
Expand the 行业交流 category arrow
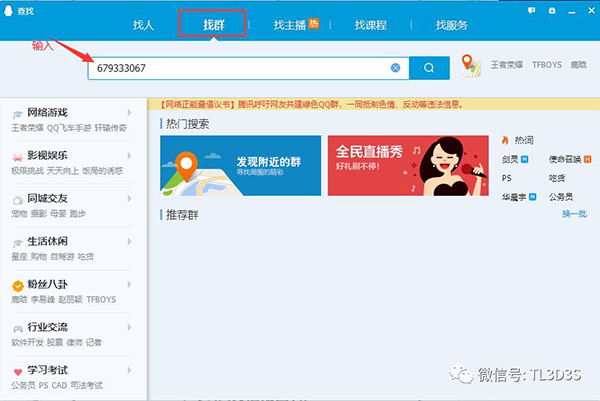[x=129, y=328]
